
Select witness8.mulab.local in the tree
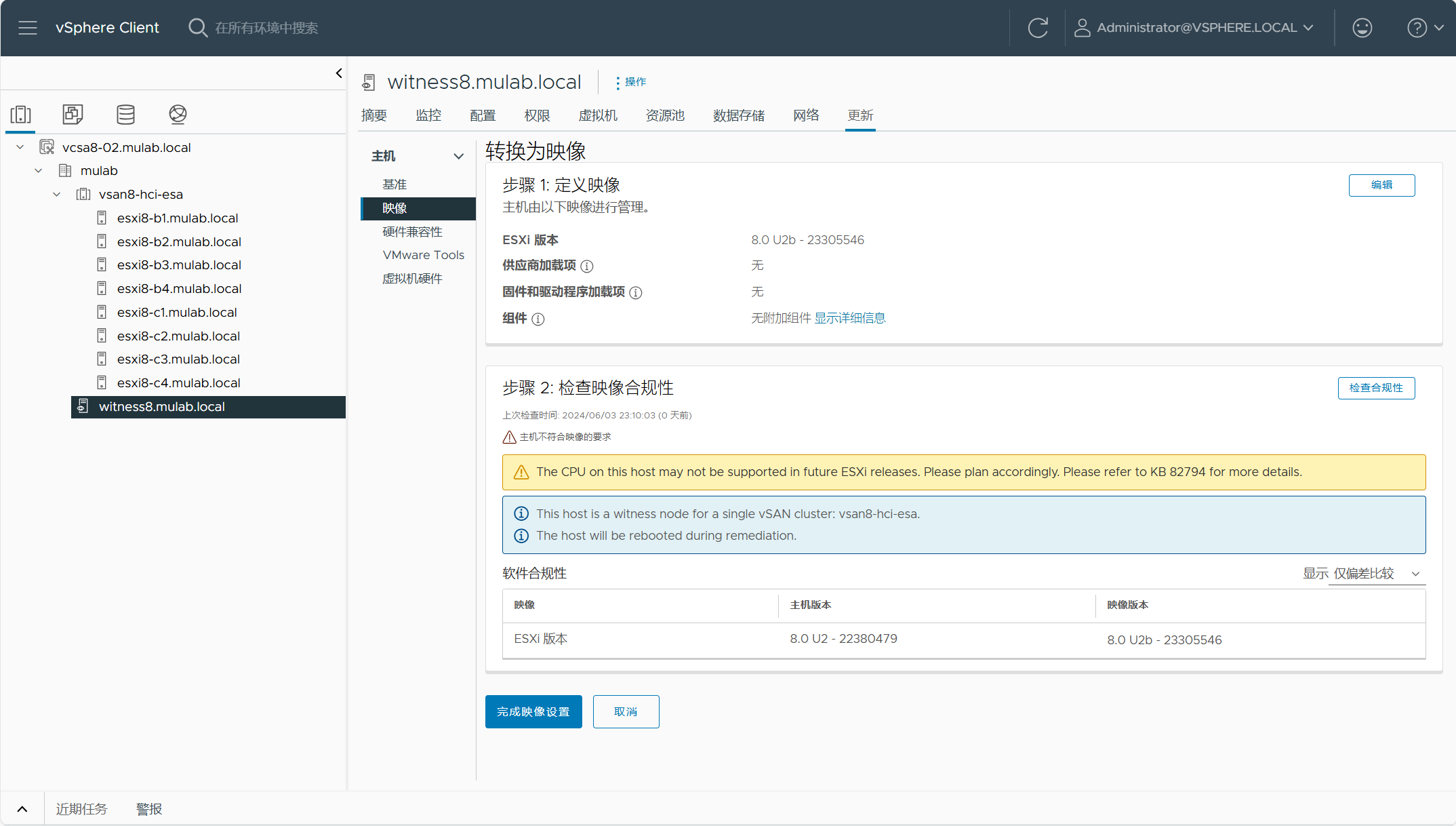(208, 407)
